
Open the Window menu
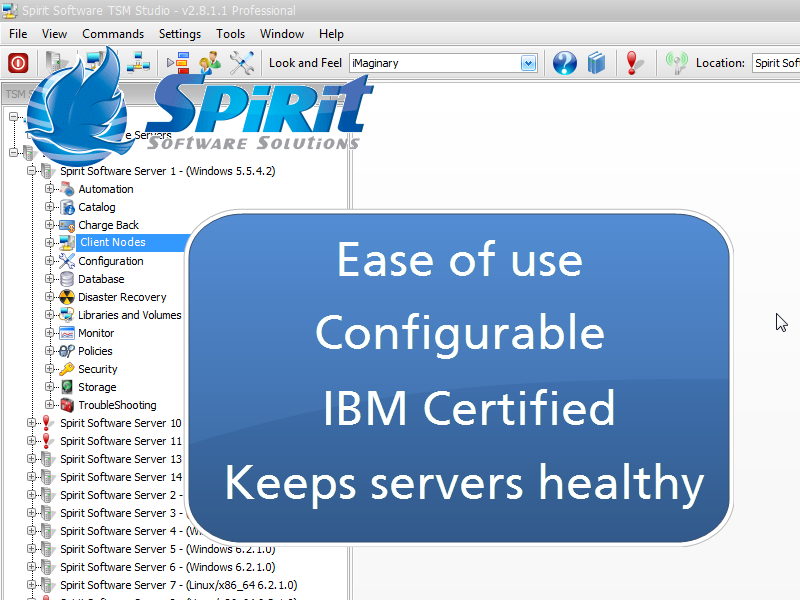(x=282, y=34)
